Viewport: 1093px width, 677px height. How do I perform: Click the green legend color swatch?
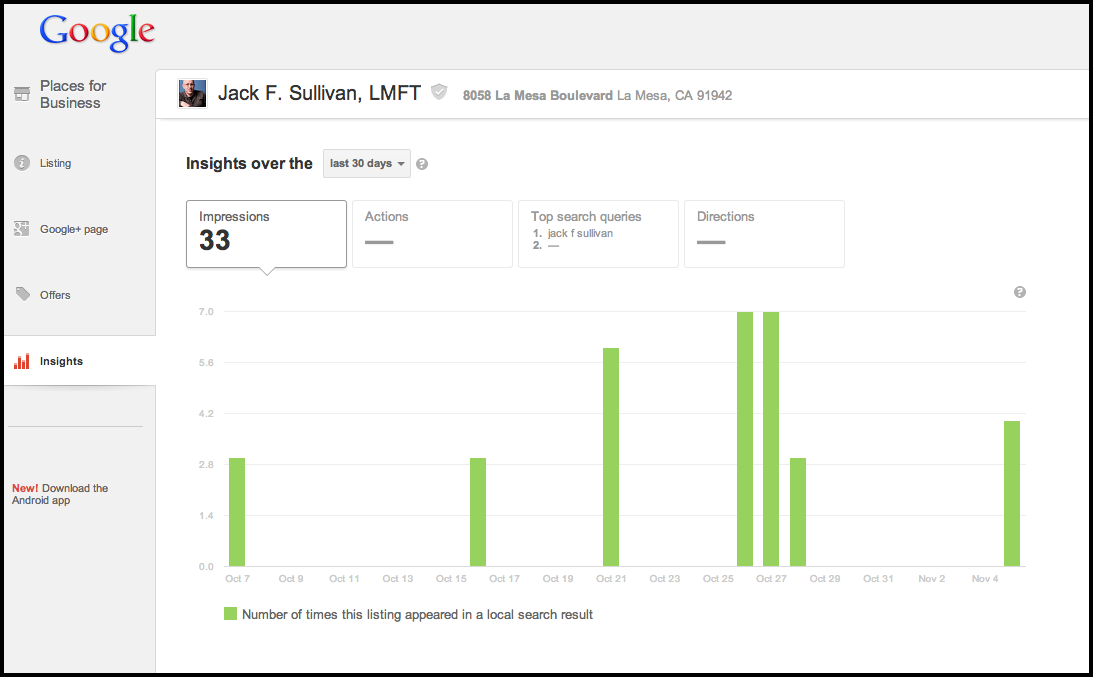point(230,614)
